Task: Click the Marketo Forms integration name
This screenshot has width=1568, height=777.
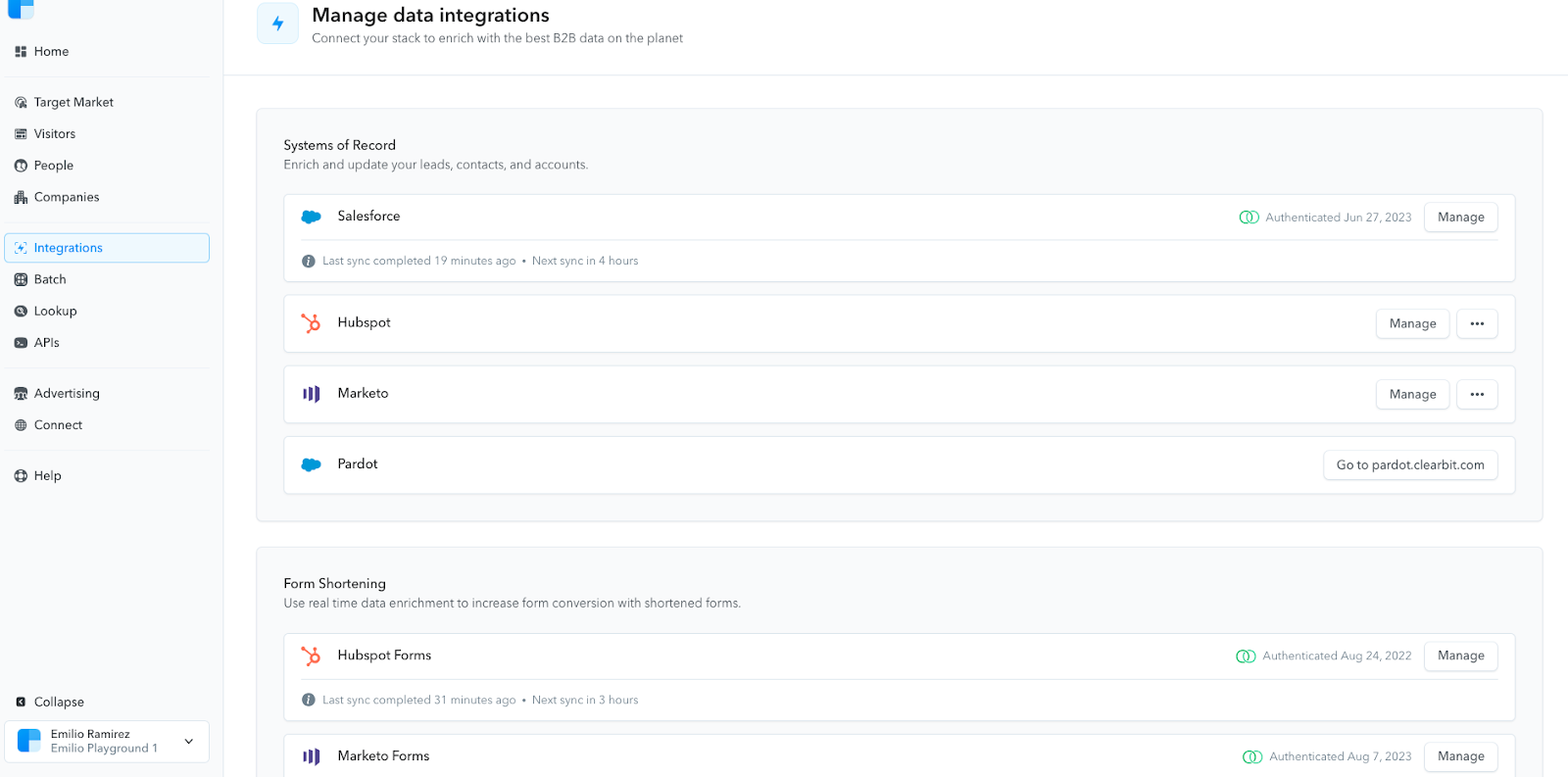Action: (x=383, y=756)
